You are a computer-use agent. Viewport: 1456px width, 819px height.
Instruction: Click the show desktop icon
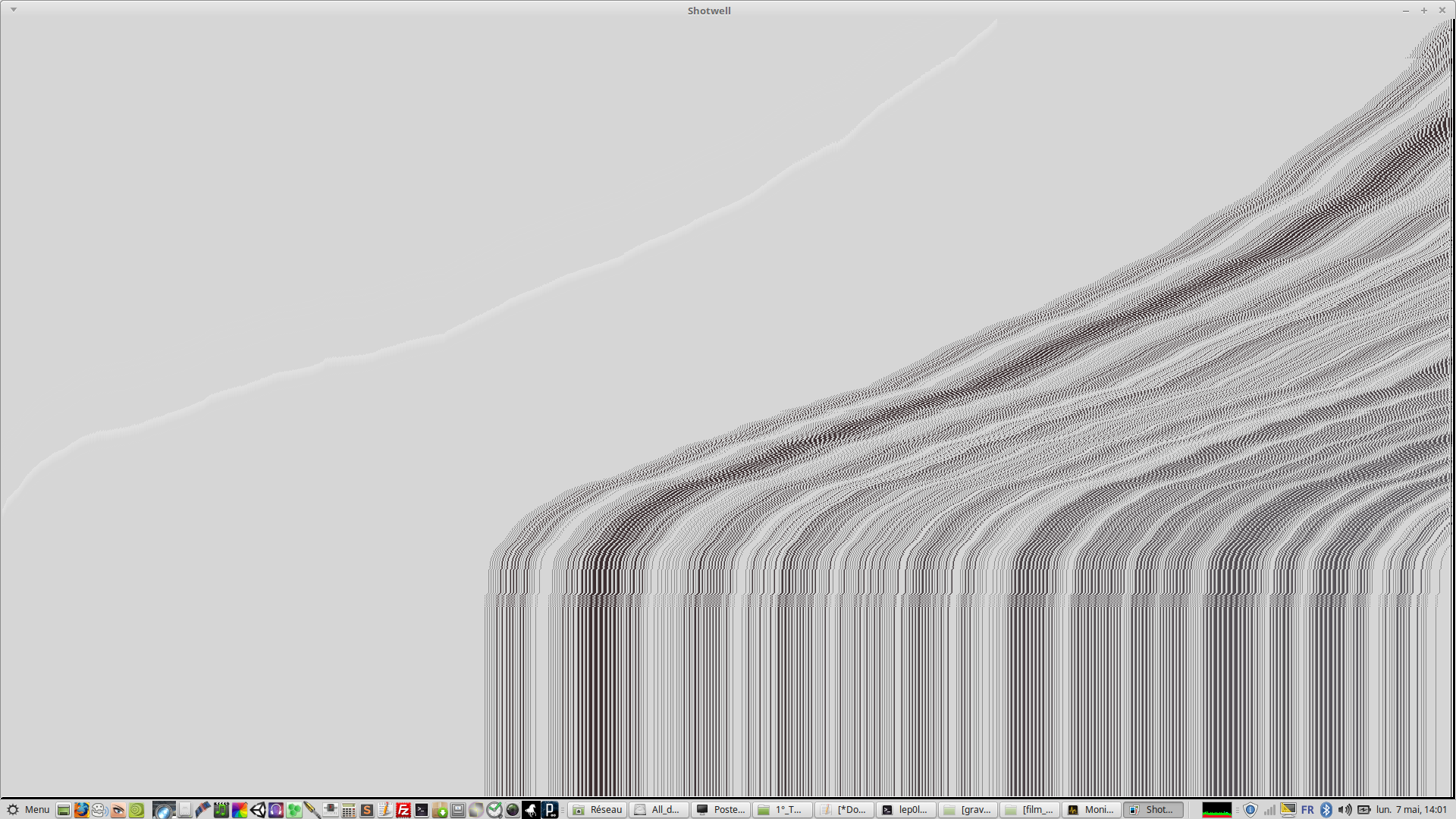coord(64,809)
